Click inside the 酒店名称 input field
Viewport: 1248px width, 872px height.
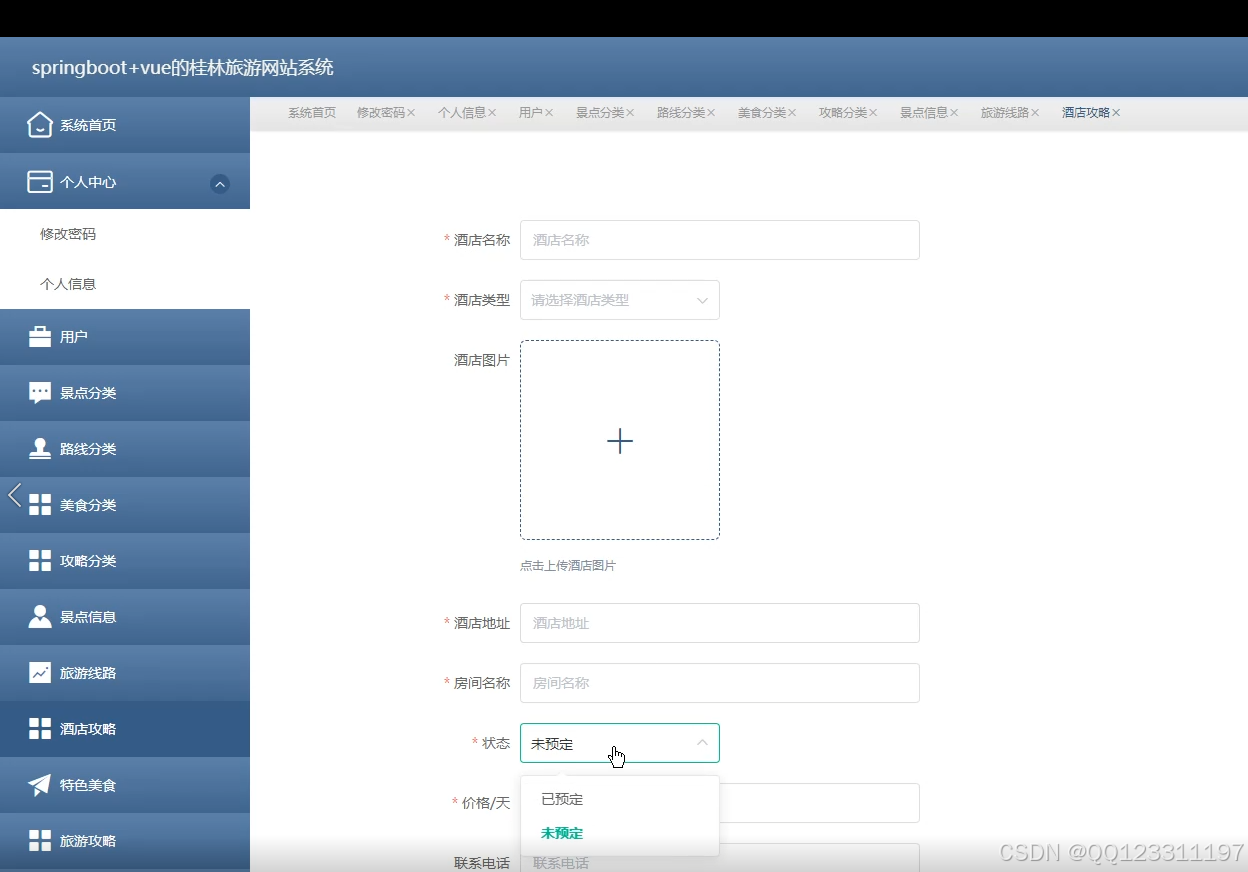(x=720, y=240)
